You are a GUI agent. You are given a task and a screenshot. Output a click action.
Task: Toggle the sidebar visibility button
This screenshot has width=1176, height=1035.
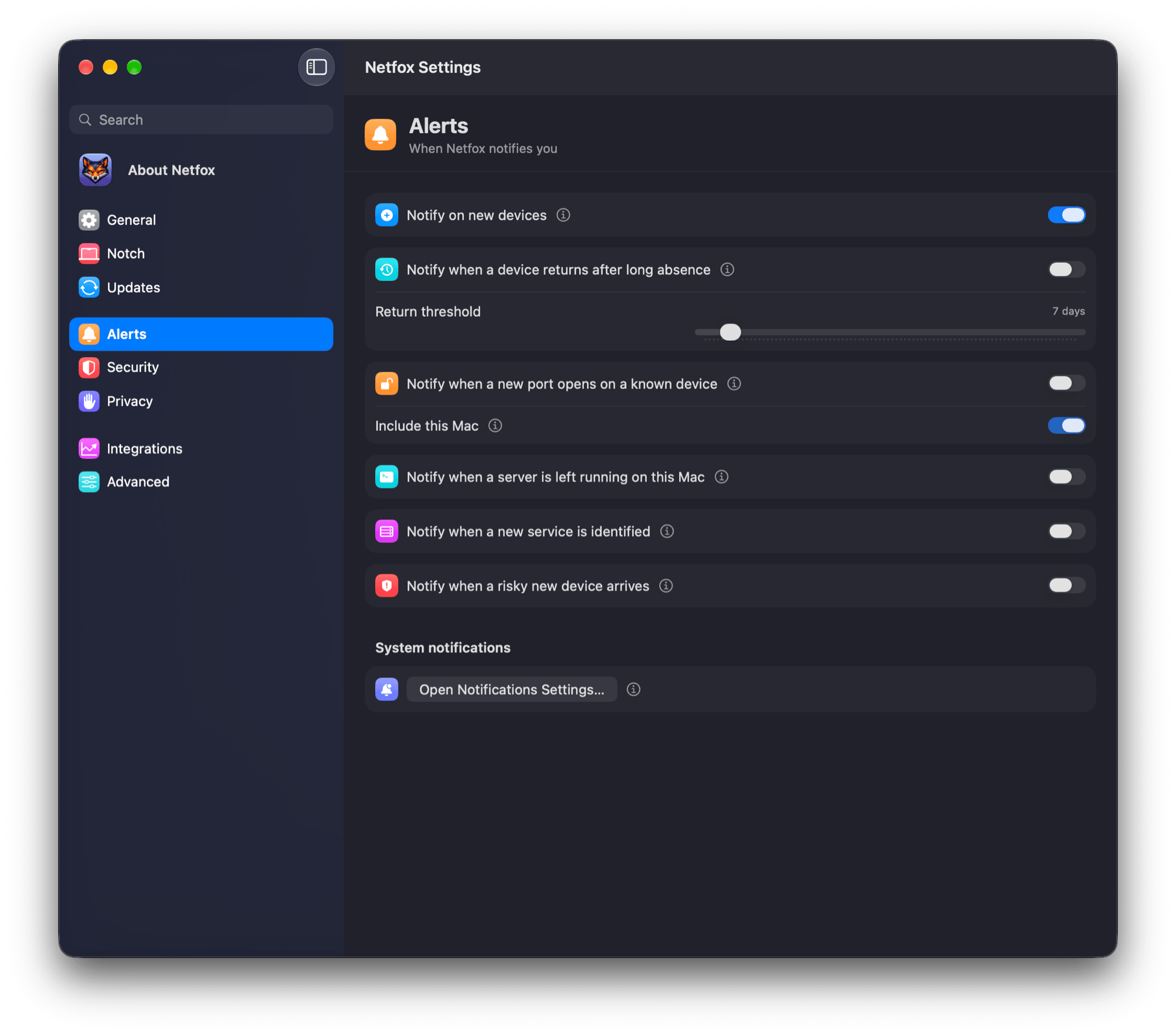coord(316,67)
